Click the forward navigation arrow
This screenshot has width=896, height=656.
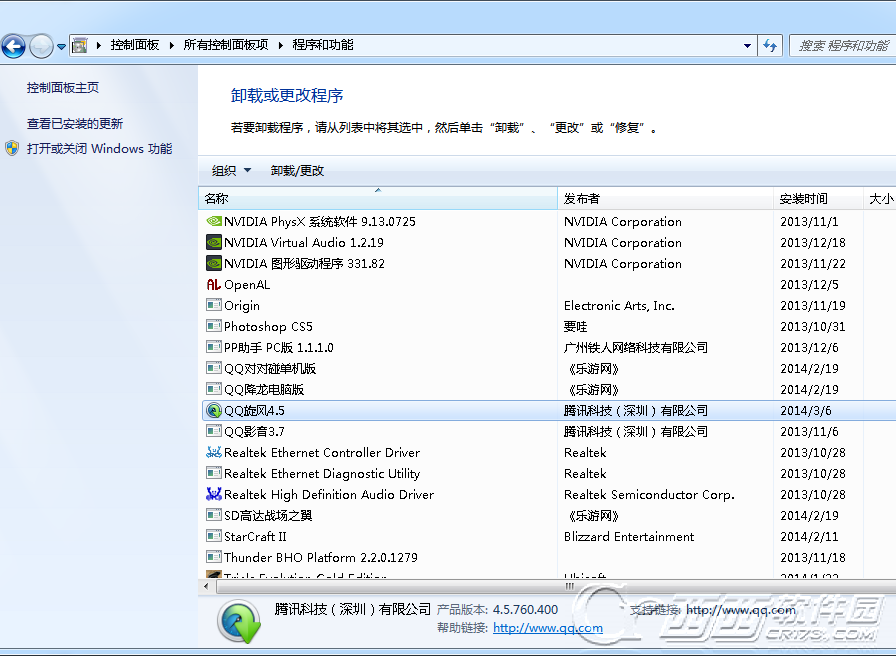pyautogui.click(x=41, y=46)
